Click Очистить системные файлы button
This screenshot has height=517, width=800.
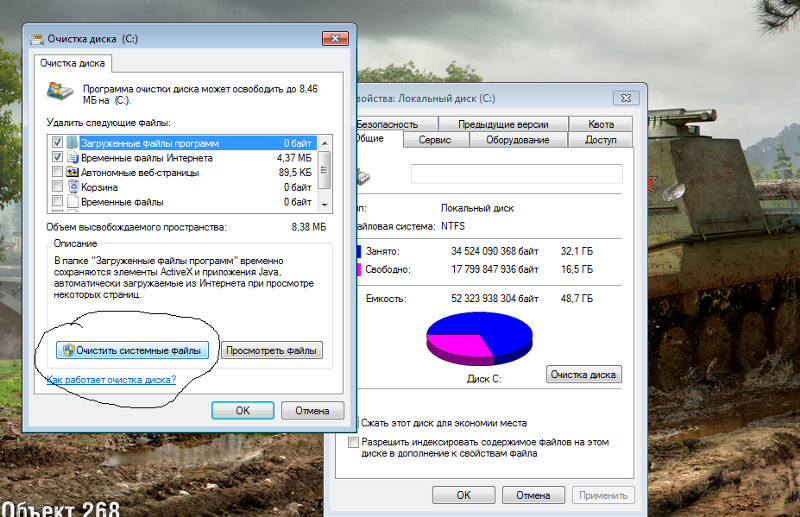pos(132,350)
